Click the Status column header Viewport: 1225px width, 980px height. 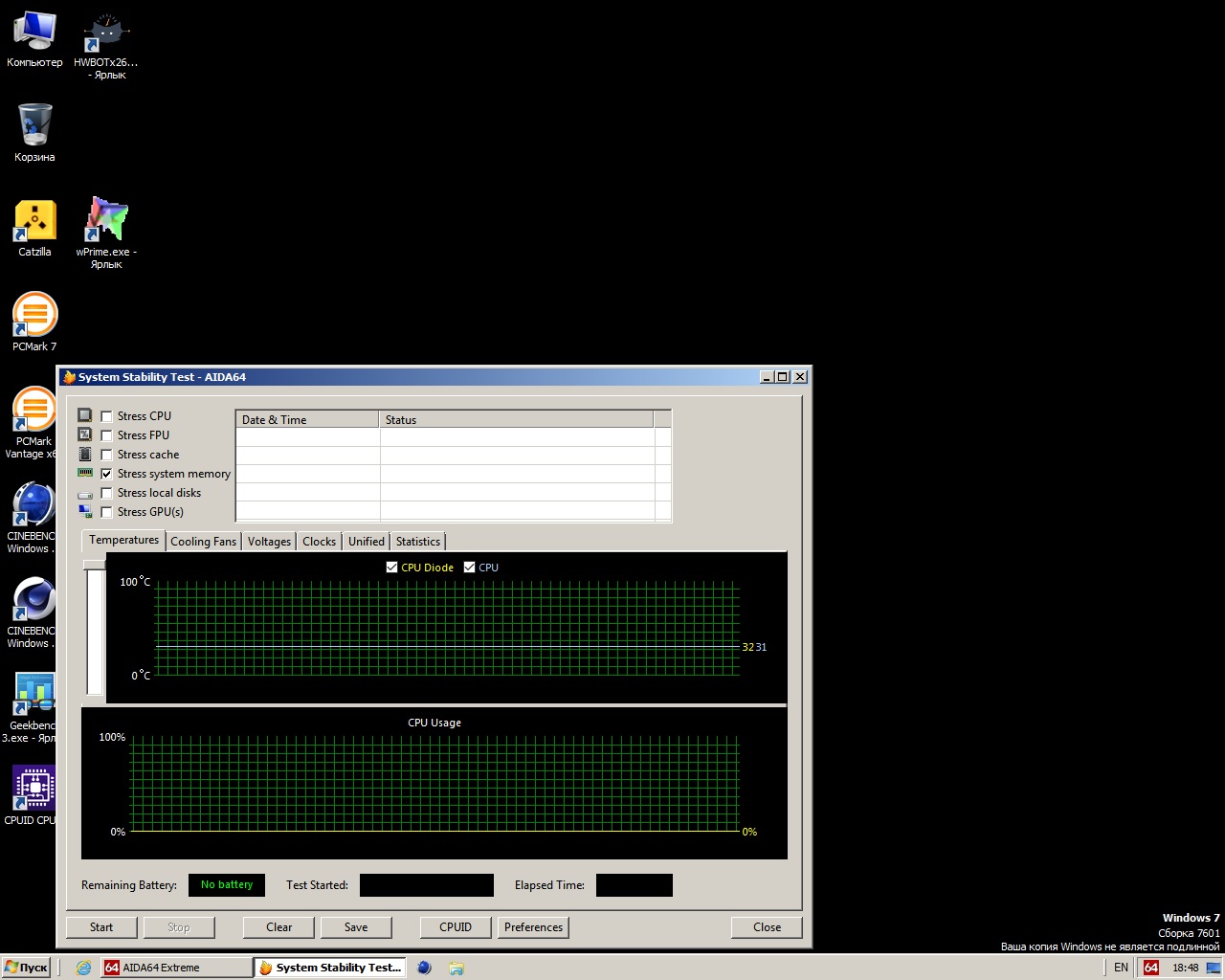[x=517, y=419]
